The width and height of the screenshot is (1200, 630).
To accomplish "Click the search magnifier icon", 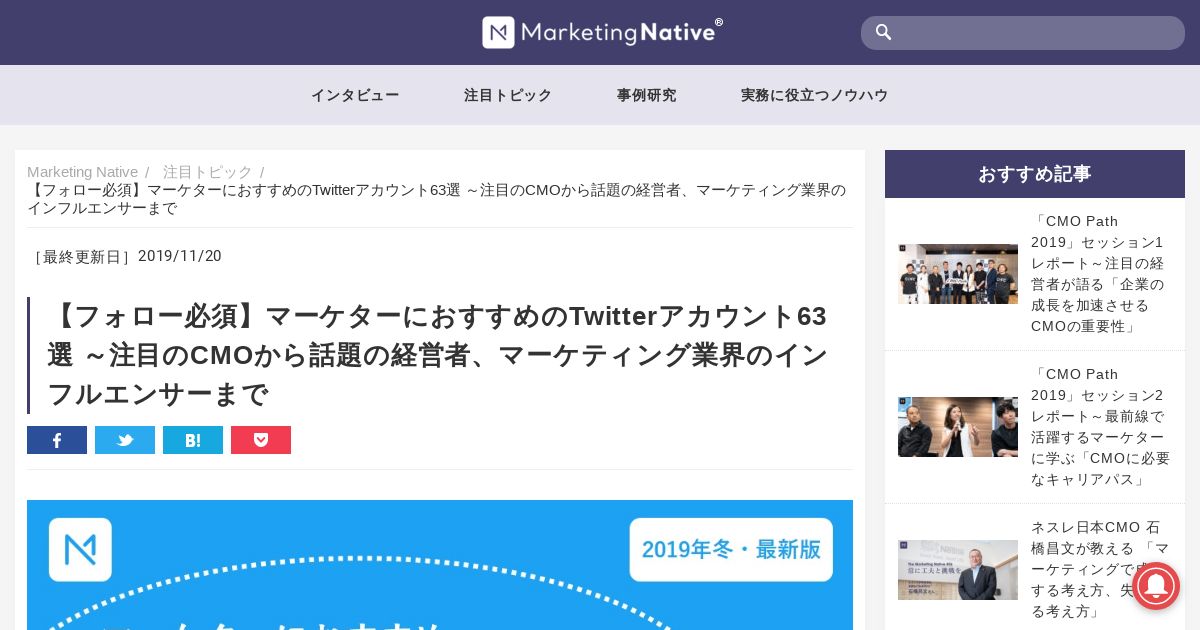I will pos(883,33).
